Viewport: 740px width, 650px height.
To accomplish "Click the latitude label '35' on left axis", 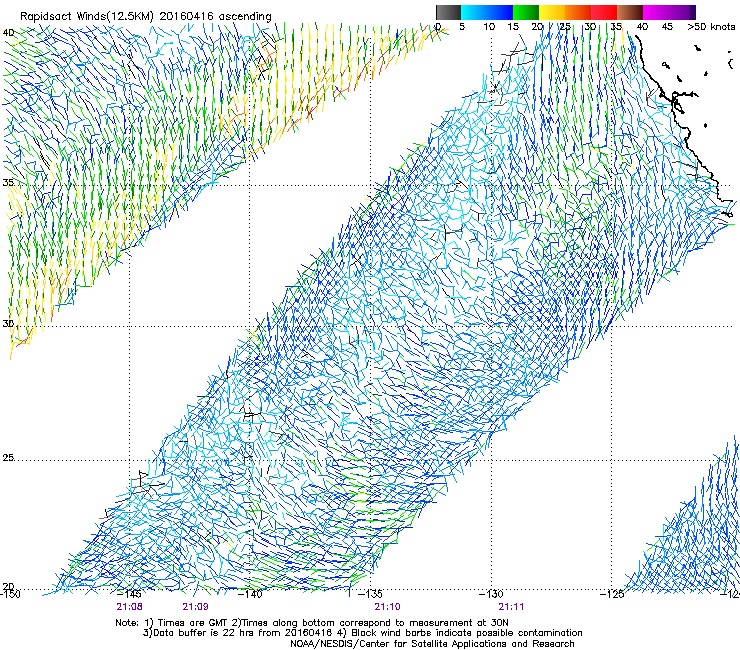I will click(x=8, y=182).
